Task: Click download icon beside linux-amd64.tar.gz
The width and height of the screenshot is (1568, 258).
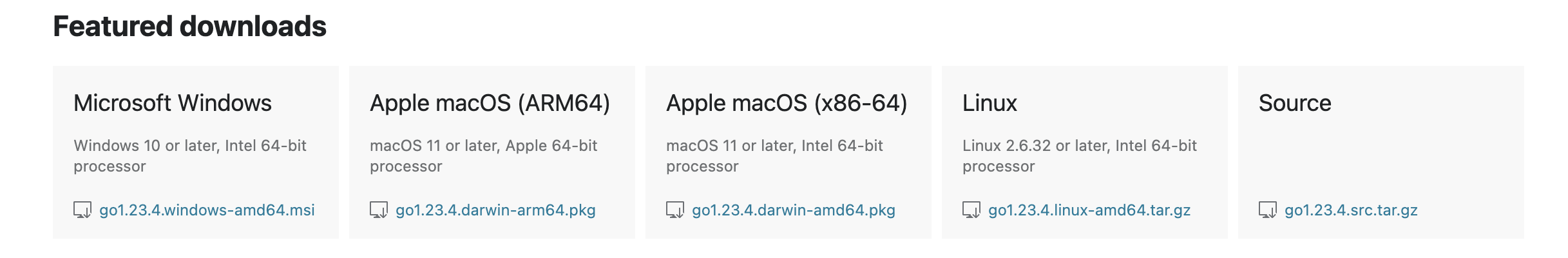Action: [x=971, y=210]
